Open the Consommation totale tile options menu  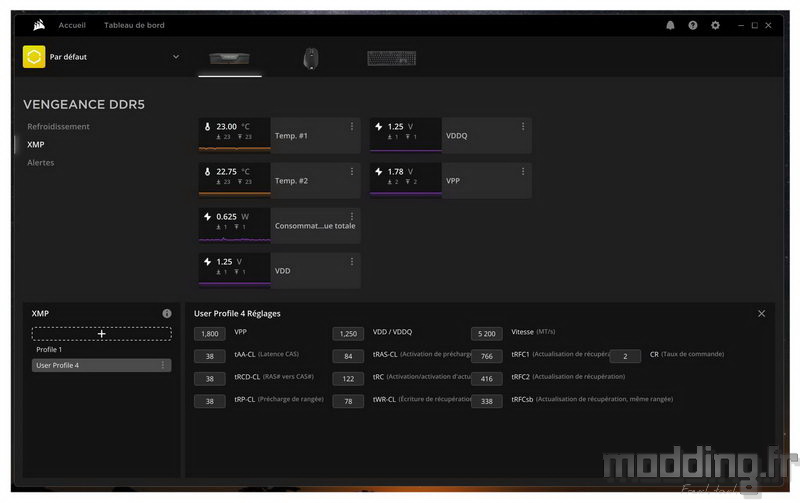pyautogui.click(x=352, y=216)
